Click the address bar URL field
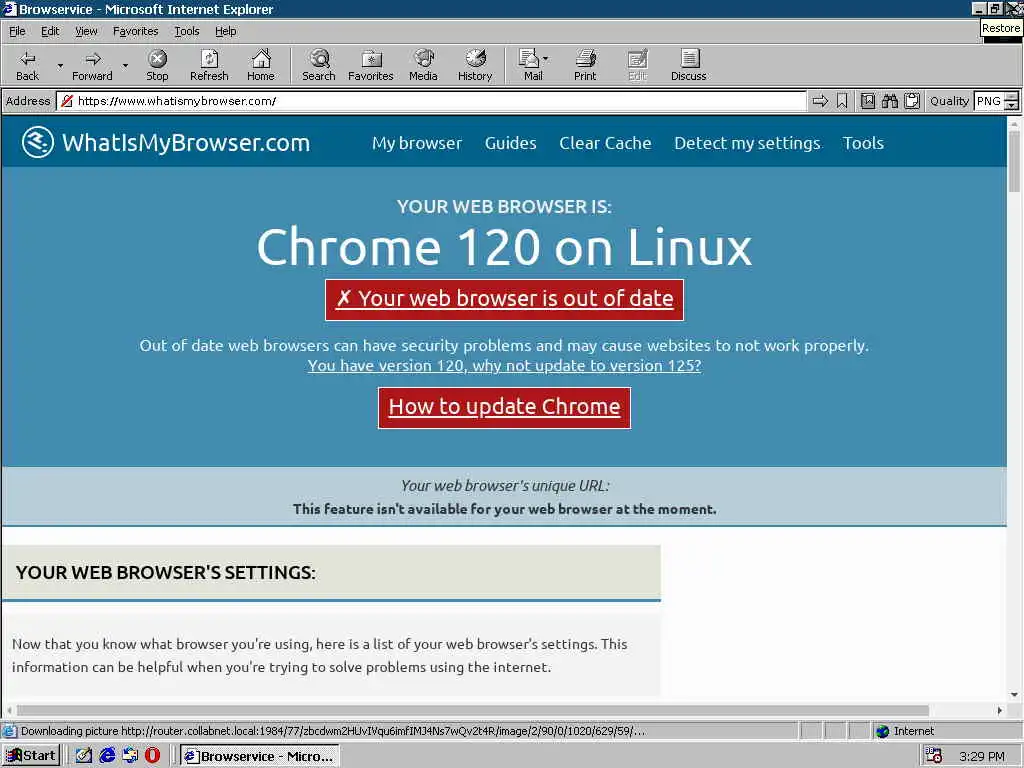 pyautogui.click(x=432, y=101)
